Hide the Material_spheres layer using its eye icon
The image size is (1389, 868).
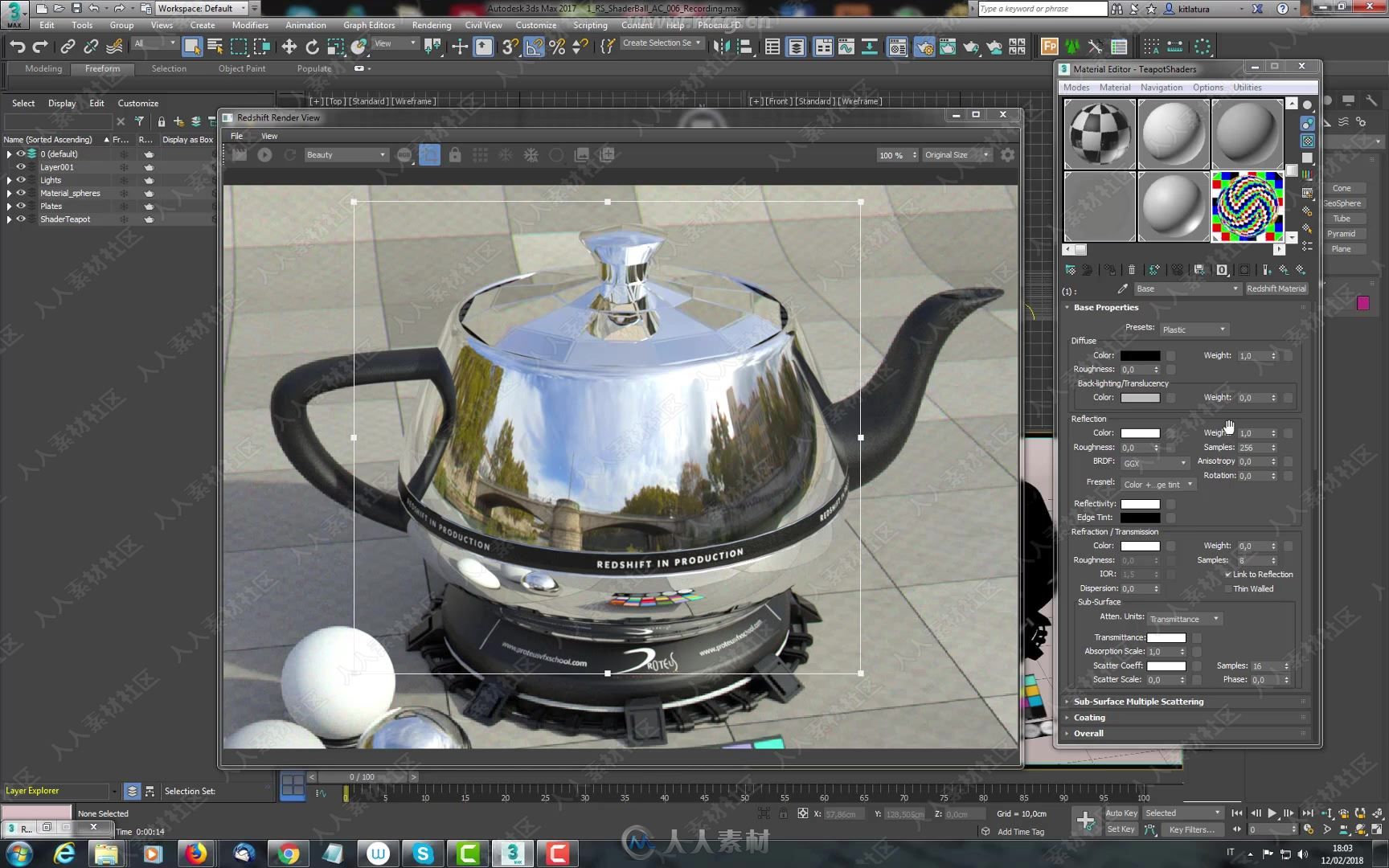pos(22,193)
